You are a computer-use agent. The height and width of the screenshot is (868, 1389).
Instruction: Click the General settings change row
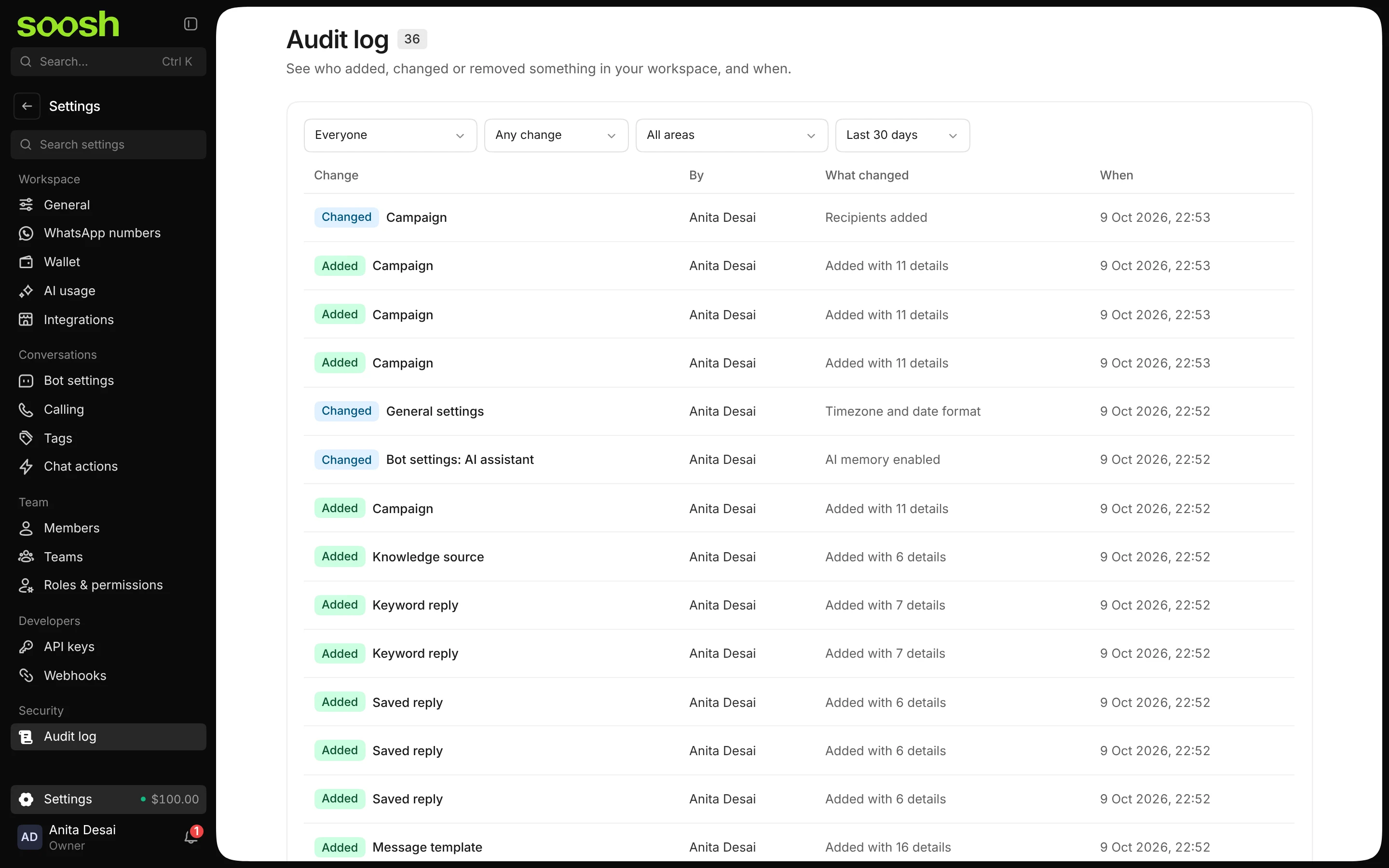(799, 411)
